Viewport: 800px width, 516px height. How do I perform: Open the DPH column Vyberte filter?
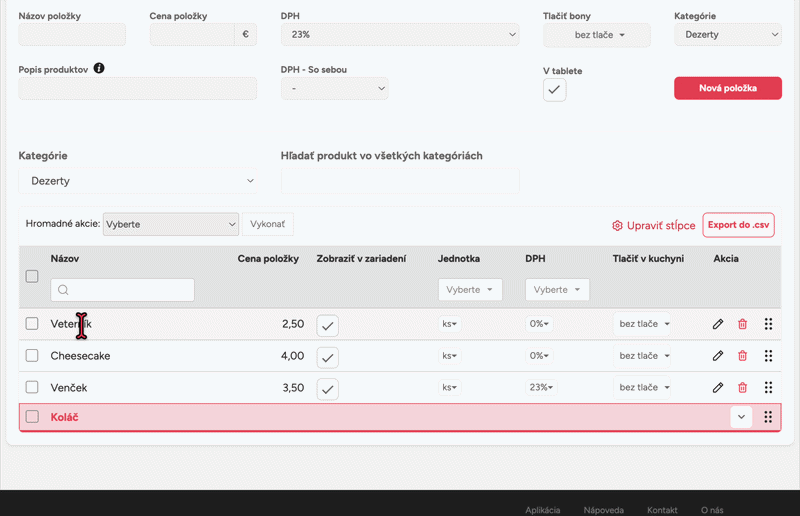(x=557, y=289)
